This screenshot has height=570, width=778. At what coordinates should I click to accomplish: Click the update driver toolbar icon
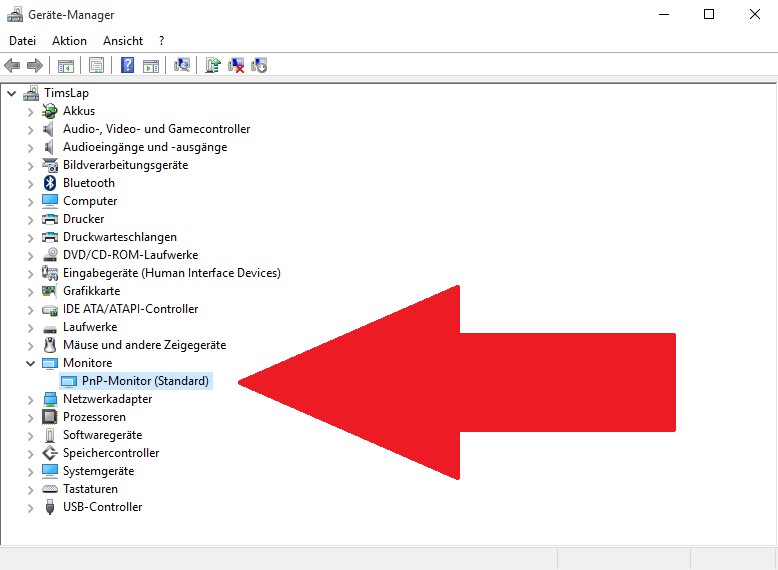[x=212, y=66]
